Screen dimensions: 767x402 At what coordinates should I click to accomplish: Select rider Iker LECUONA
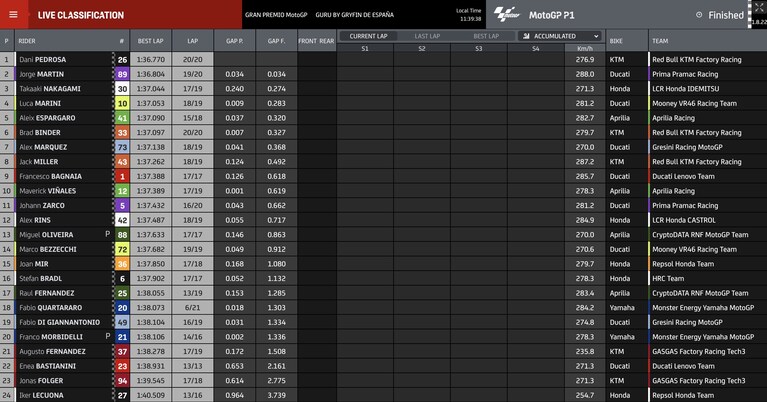point(41,395)
